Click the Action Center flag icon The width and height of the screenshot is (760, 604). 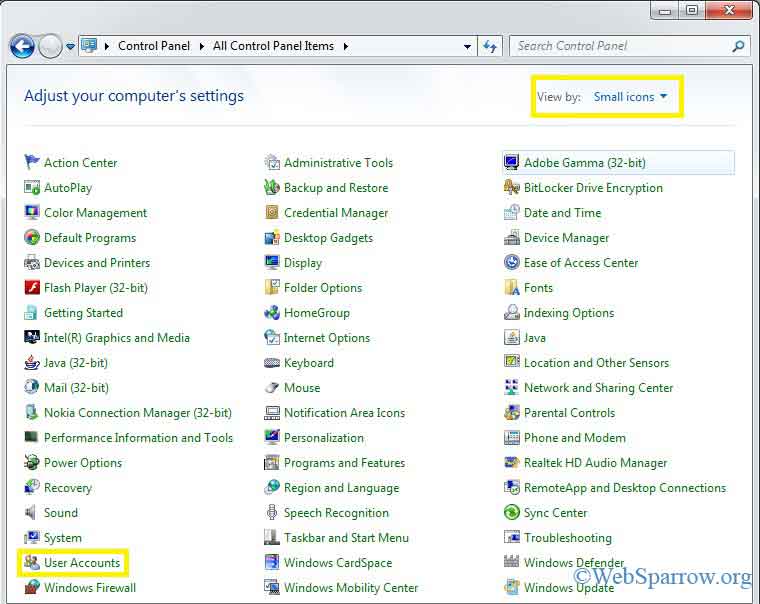(32, 162)
